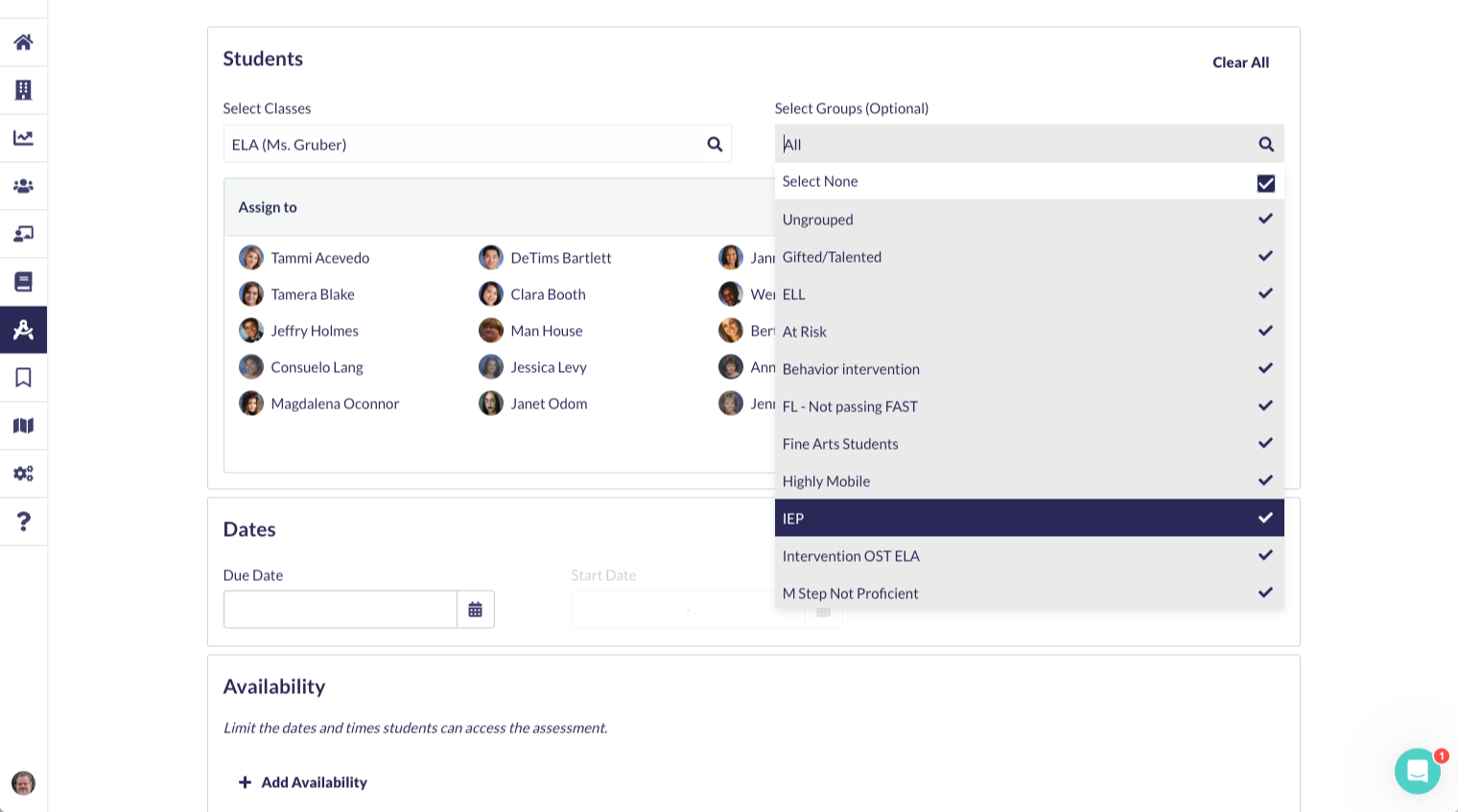Click the magnifier in the Select Classes field
1458x812 pixels.
[x=715, y=144]
